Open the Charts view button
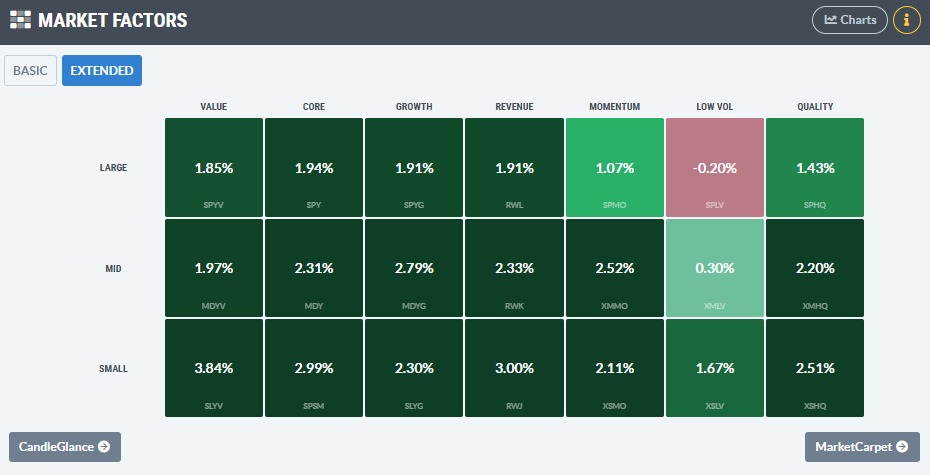 point(849,20)
